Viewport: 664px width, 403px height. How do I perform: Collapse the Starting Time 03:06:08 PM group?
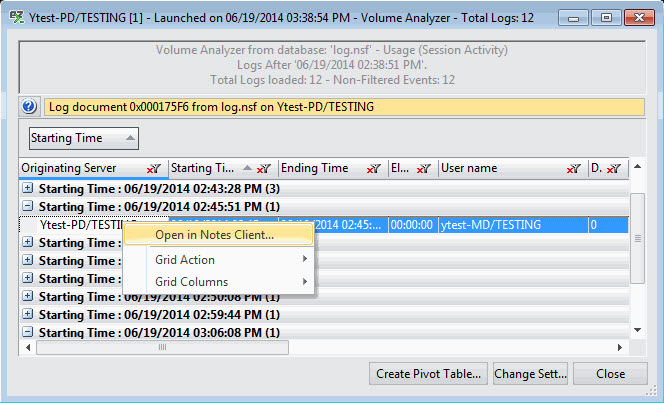(x=28, y=332)
